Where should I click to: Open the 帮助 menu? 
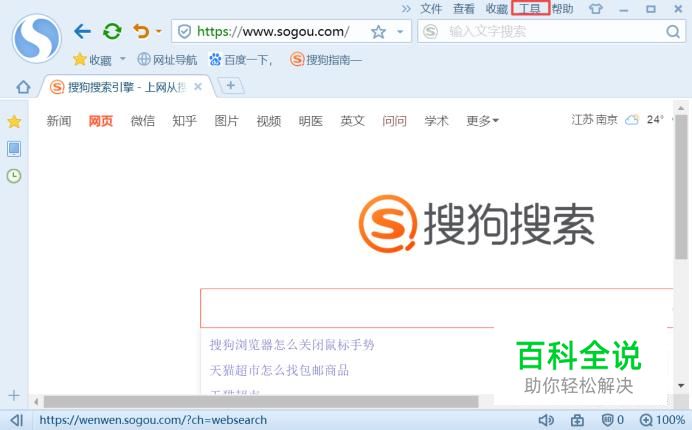point(563,8)
